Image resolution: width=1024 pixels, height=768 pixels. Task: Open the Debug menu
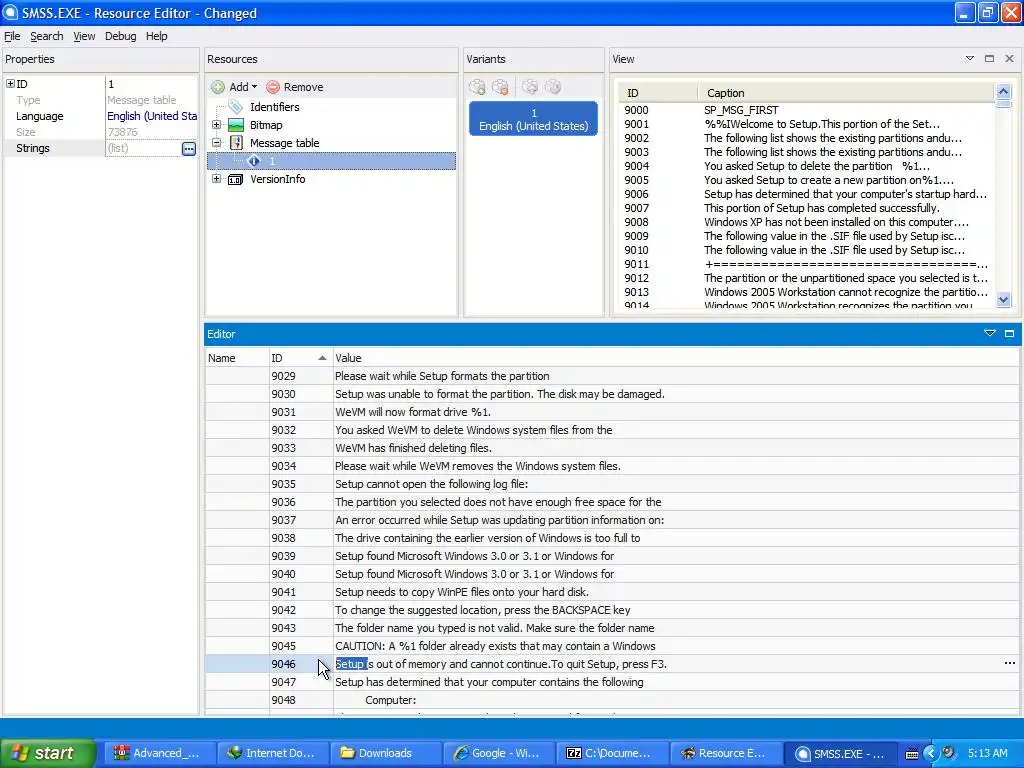pos(120,36)
